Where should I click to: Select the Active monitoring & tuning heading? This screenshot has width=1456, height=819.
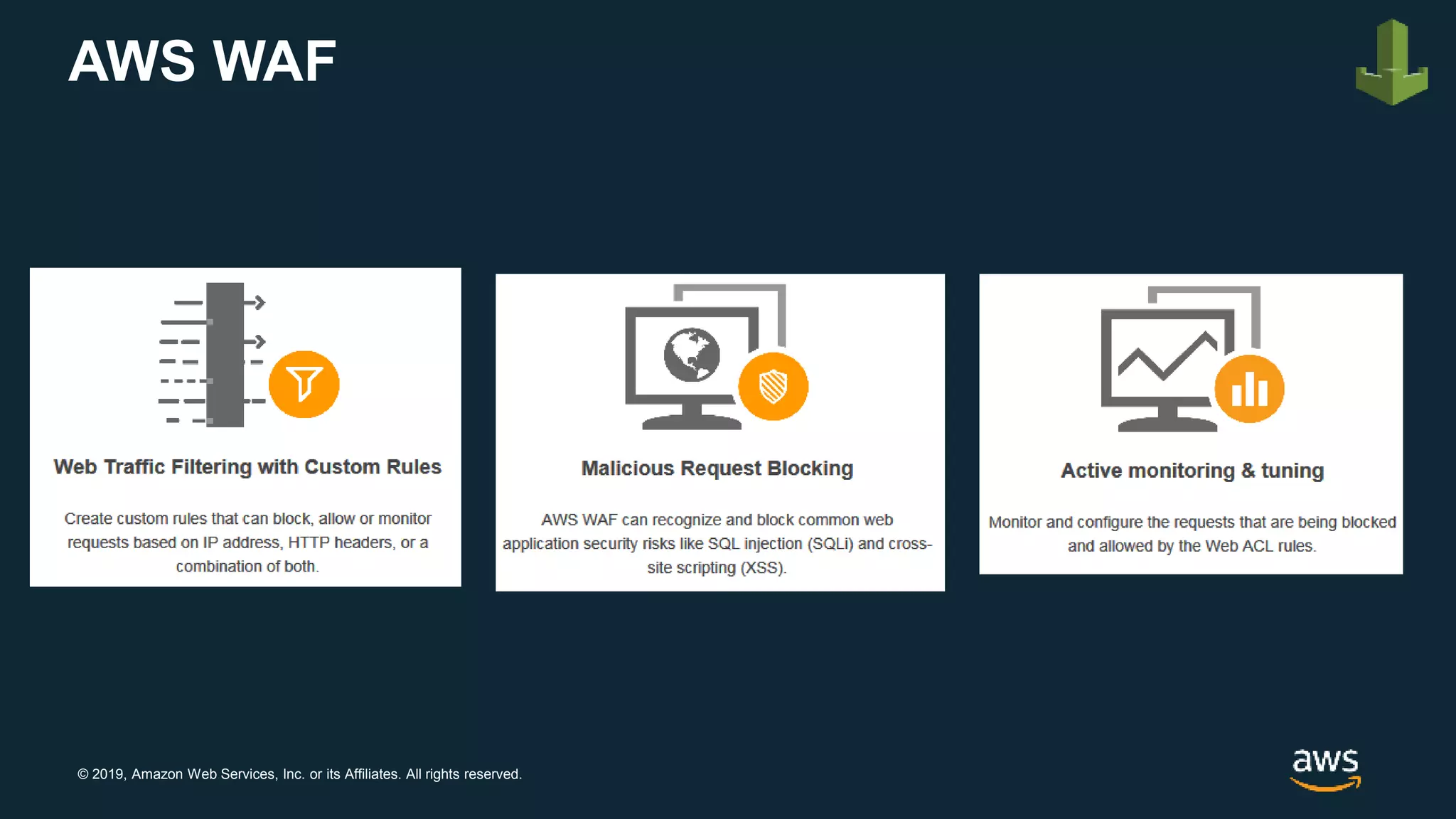click(1192, 471)
